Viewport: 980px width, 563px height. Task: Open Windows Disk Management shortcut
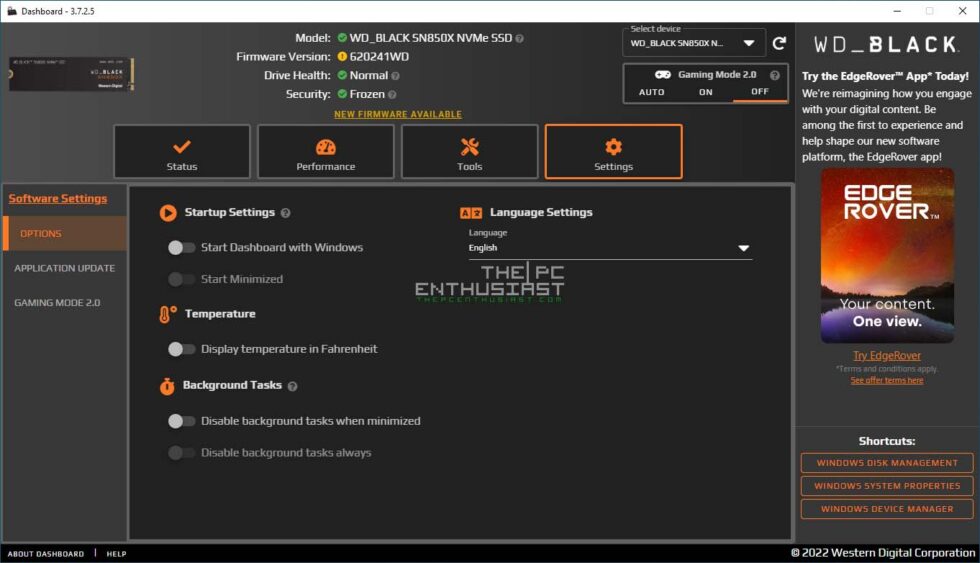(x=887, y=463)
